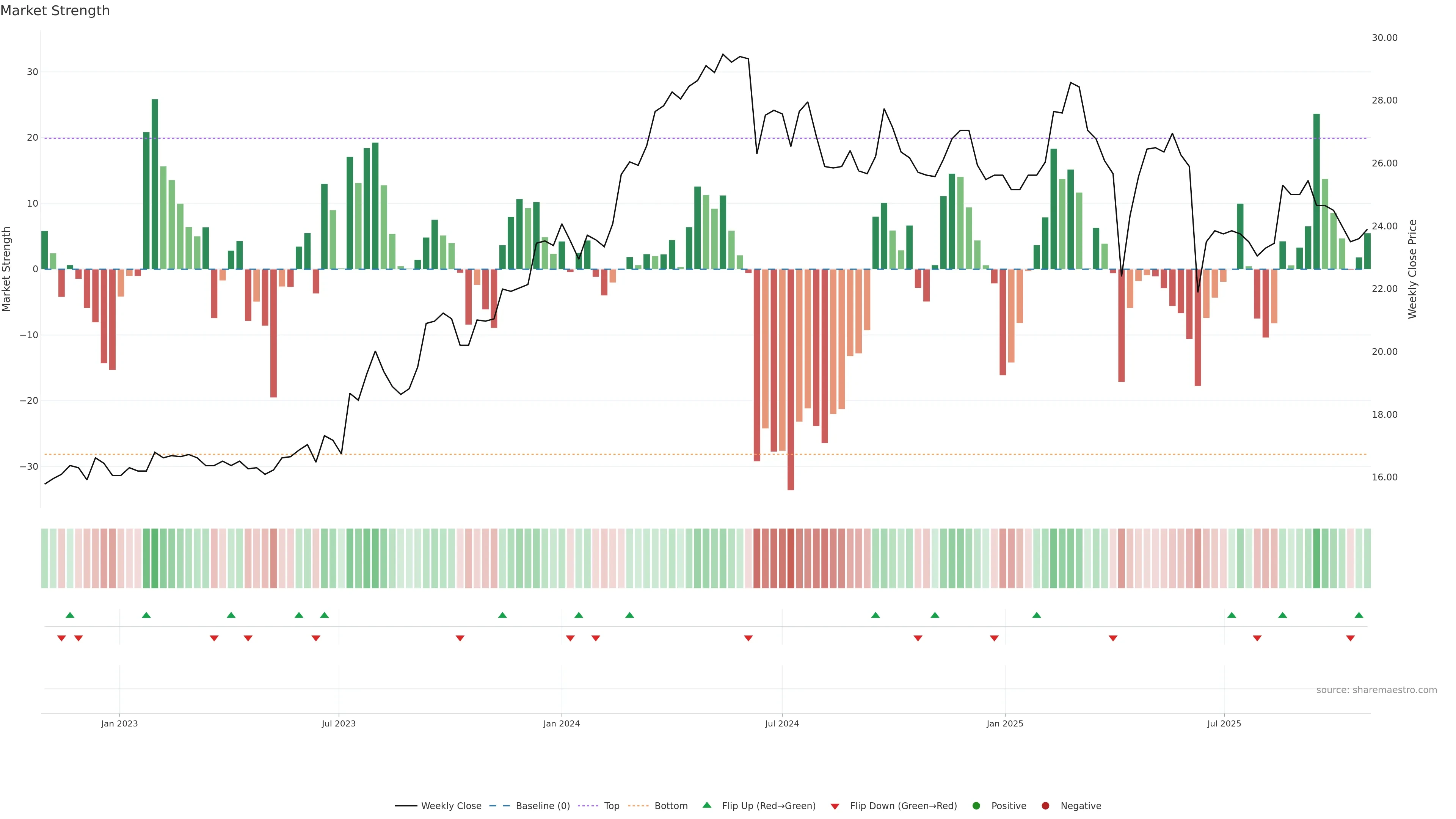Image resolution: width=1456 pixels, height=819 pixels.
Task: Click the green Positive legend circle
Action: click(976, 805)
